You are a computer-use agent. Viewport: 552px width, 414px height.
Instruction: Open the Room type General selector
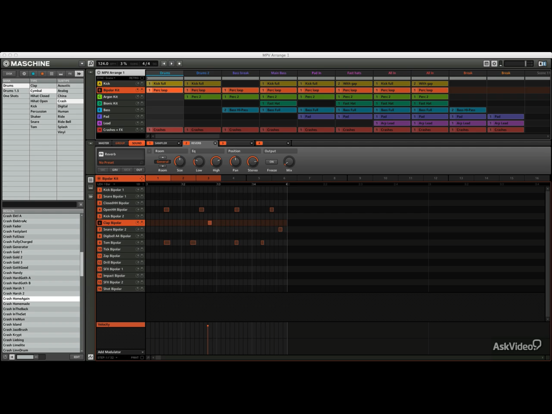coord(162,162)
